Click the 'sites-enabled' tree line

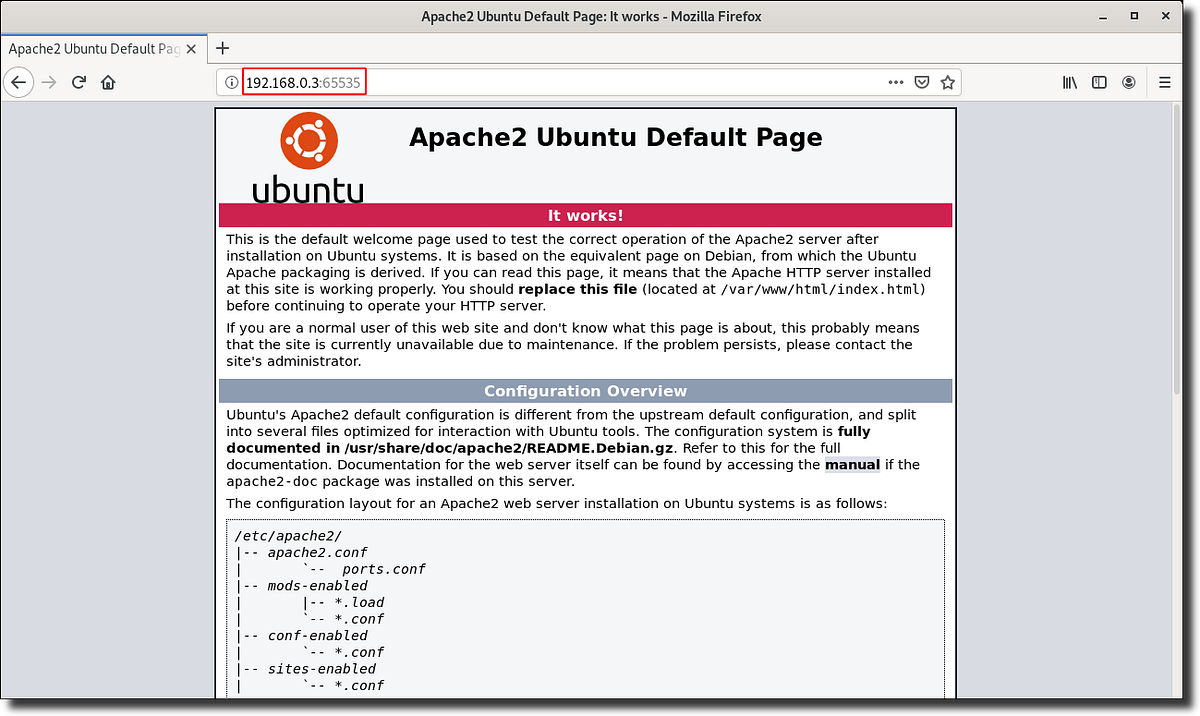321,668
